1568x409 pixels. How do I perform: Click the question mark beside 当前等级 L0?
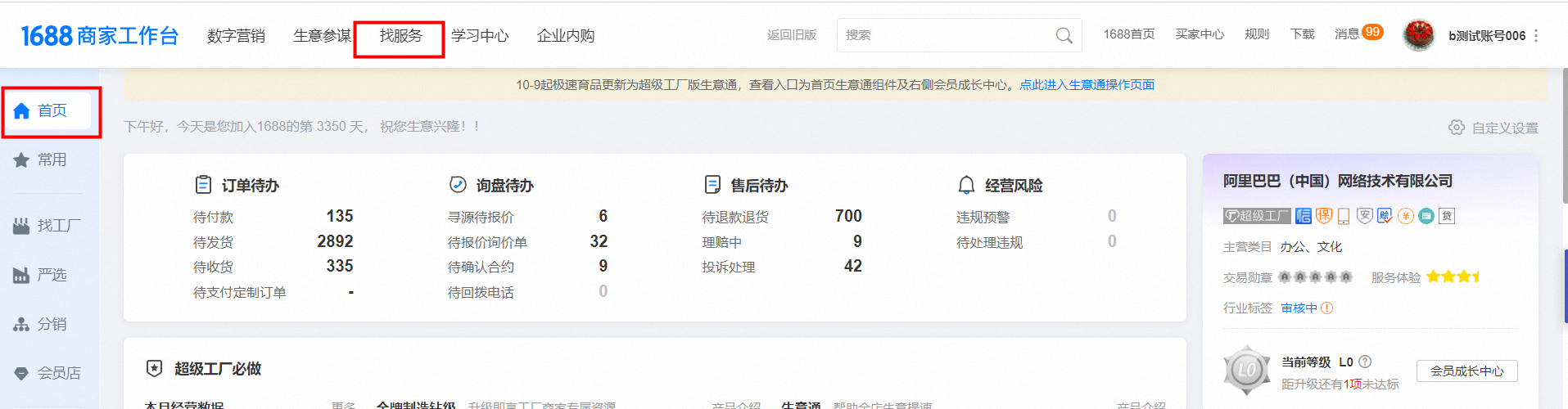(x=1365, y=362)
